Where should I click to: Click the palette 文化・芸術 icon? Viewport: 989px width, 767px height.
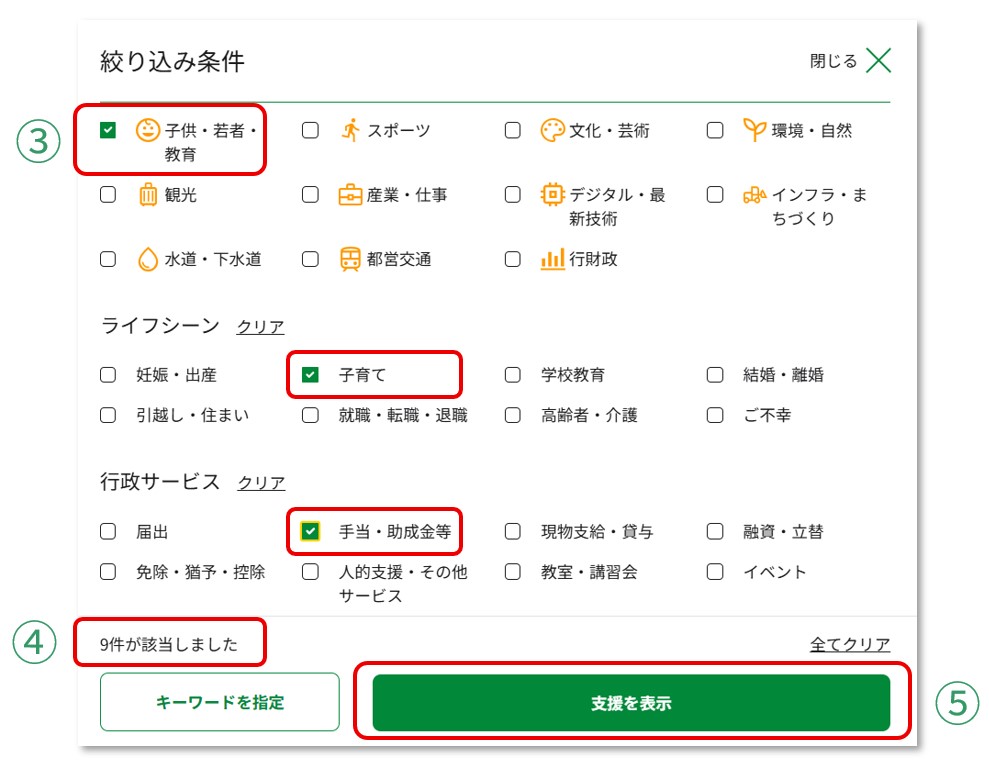pyautogui.click(x=552, y=130)
